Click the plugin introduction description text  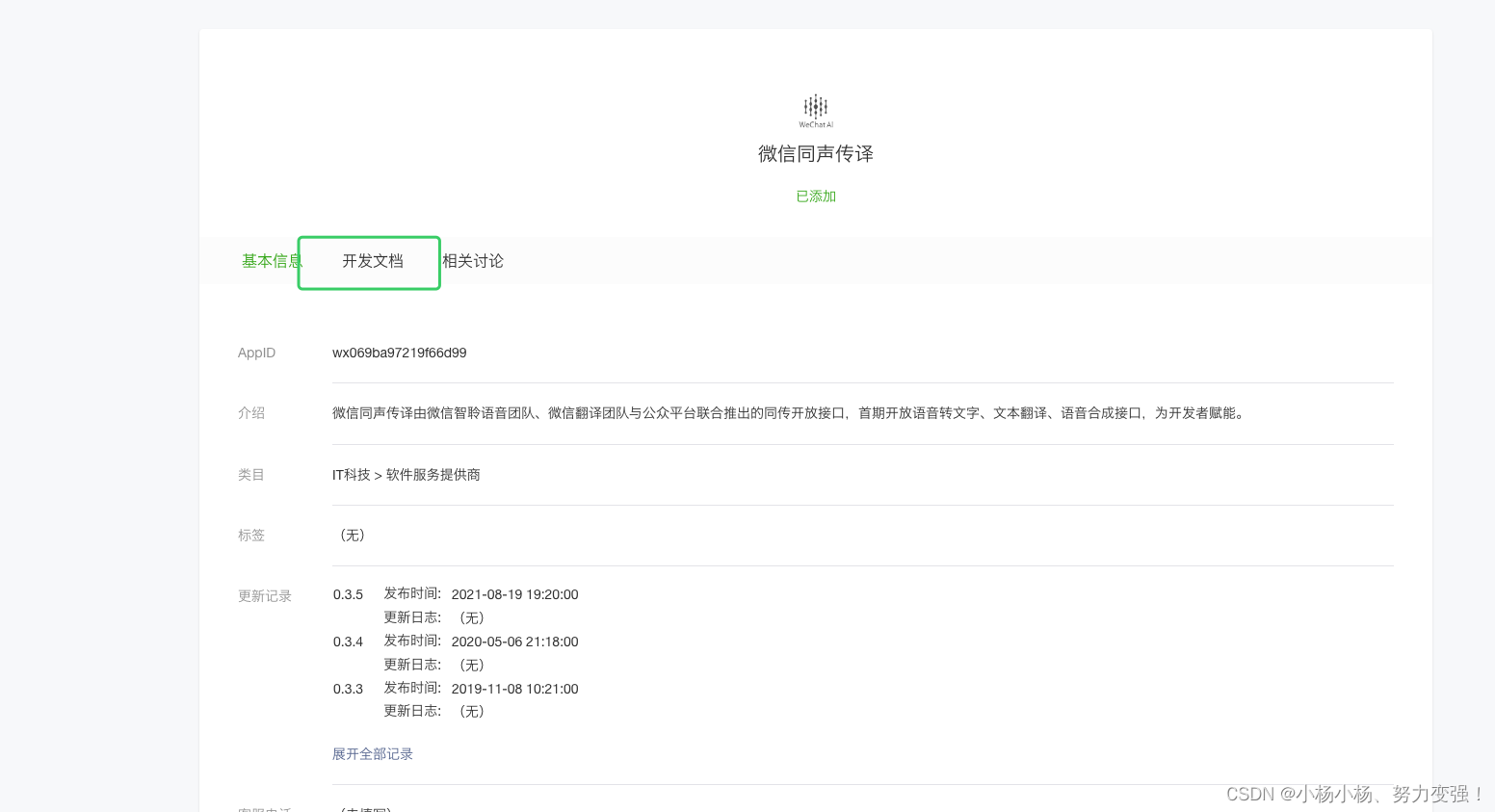[x=790, y=413]
